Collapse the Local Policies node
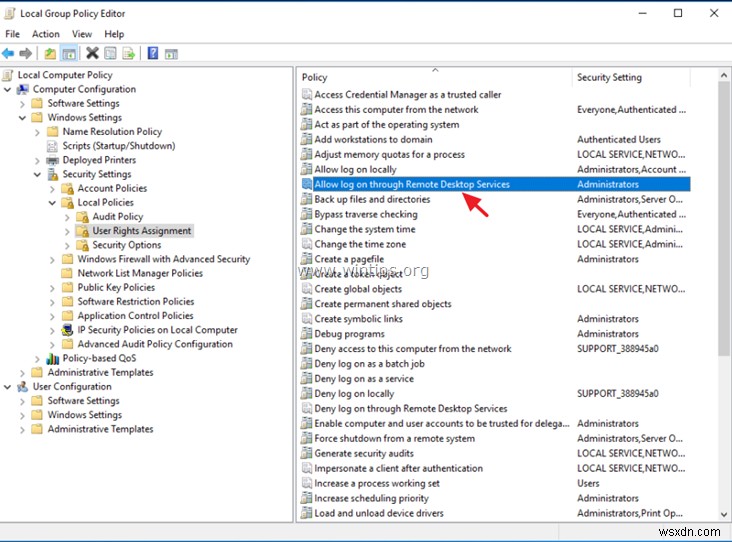Image resolution: width=732 pixels, height=542 pixels. point(52,203)
